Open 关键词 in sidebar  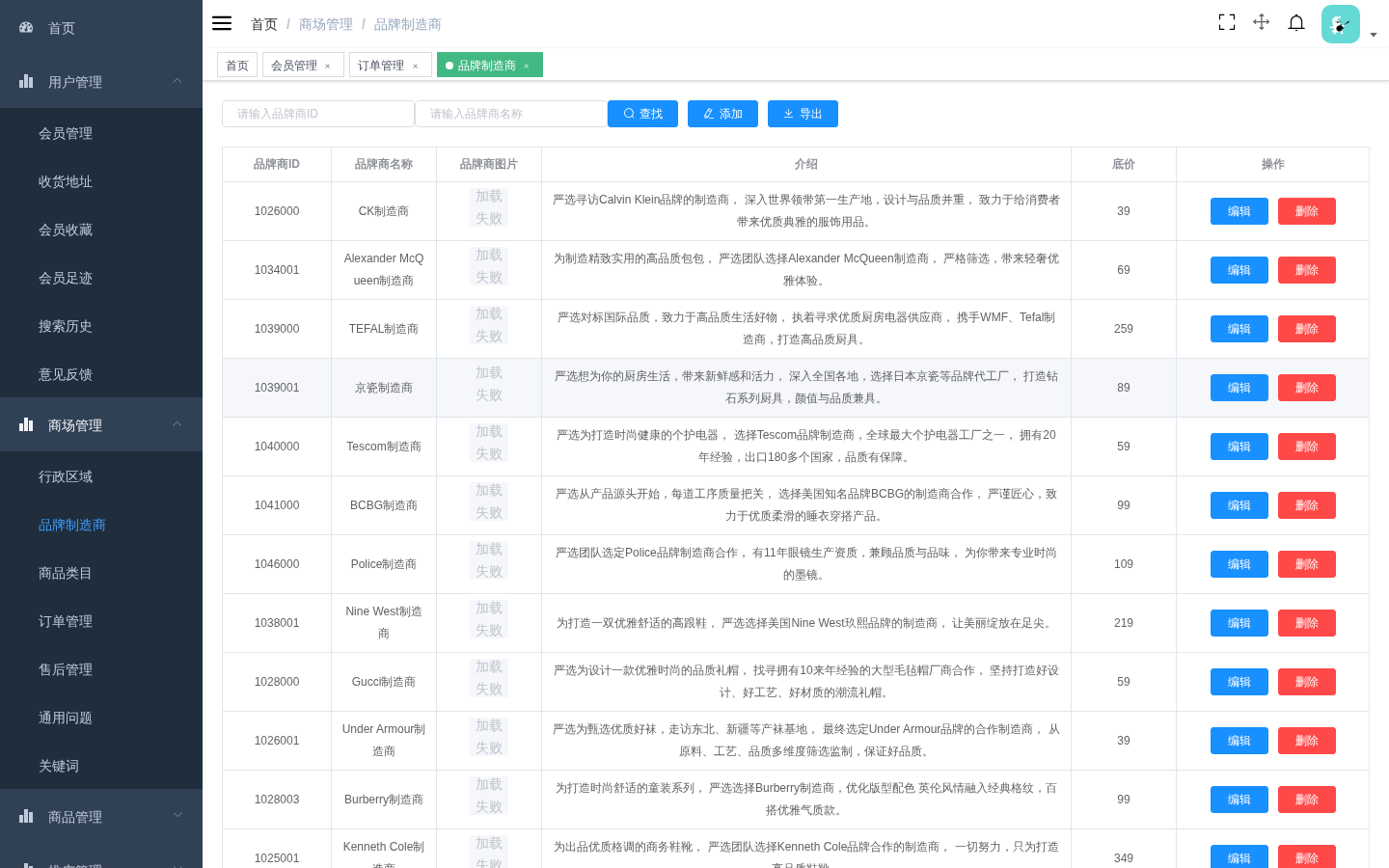[101, 766]
